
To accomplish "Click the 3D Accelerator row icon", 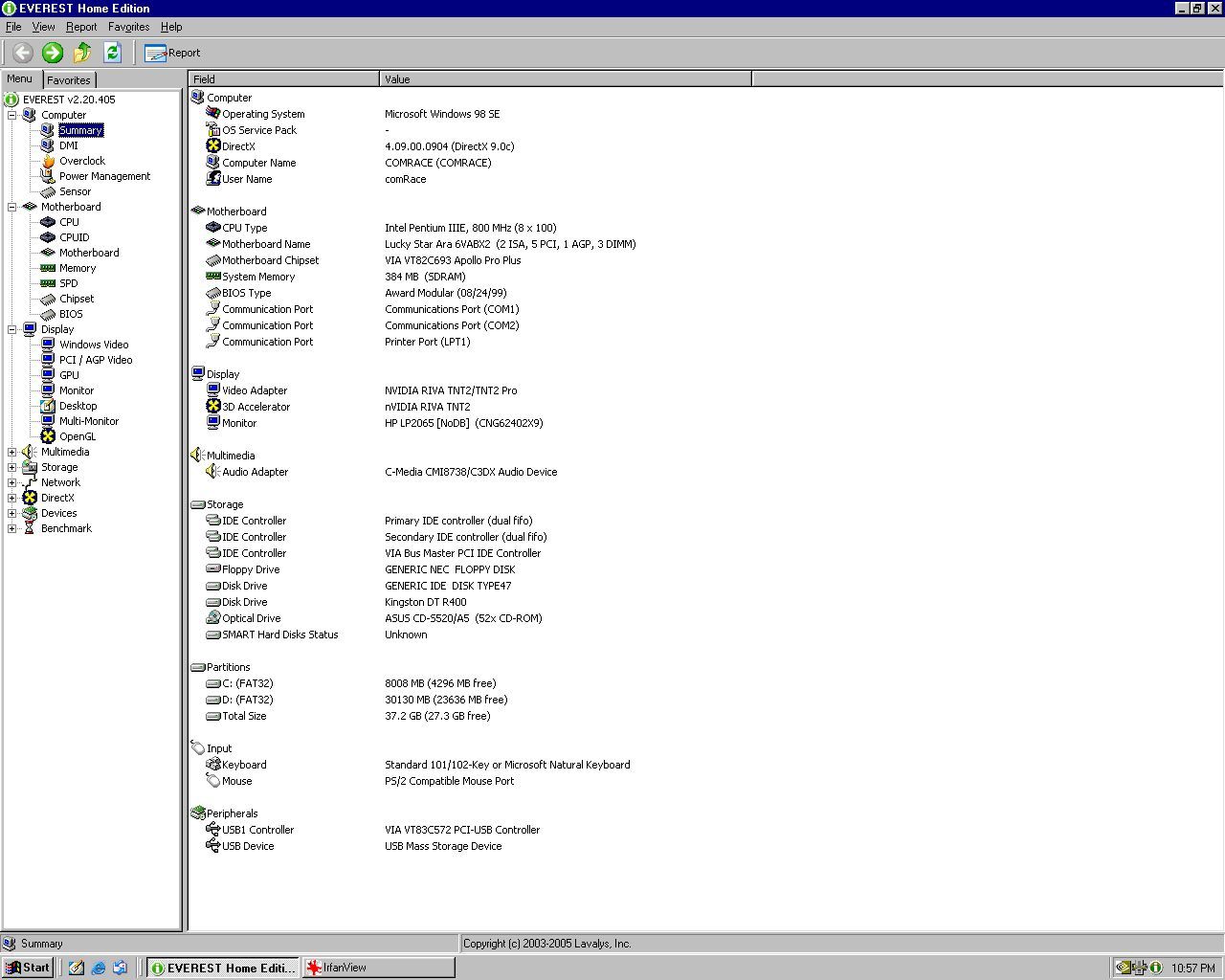I will pos(213,406).
